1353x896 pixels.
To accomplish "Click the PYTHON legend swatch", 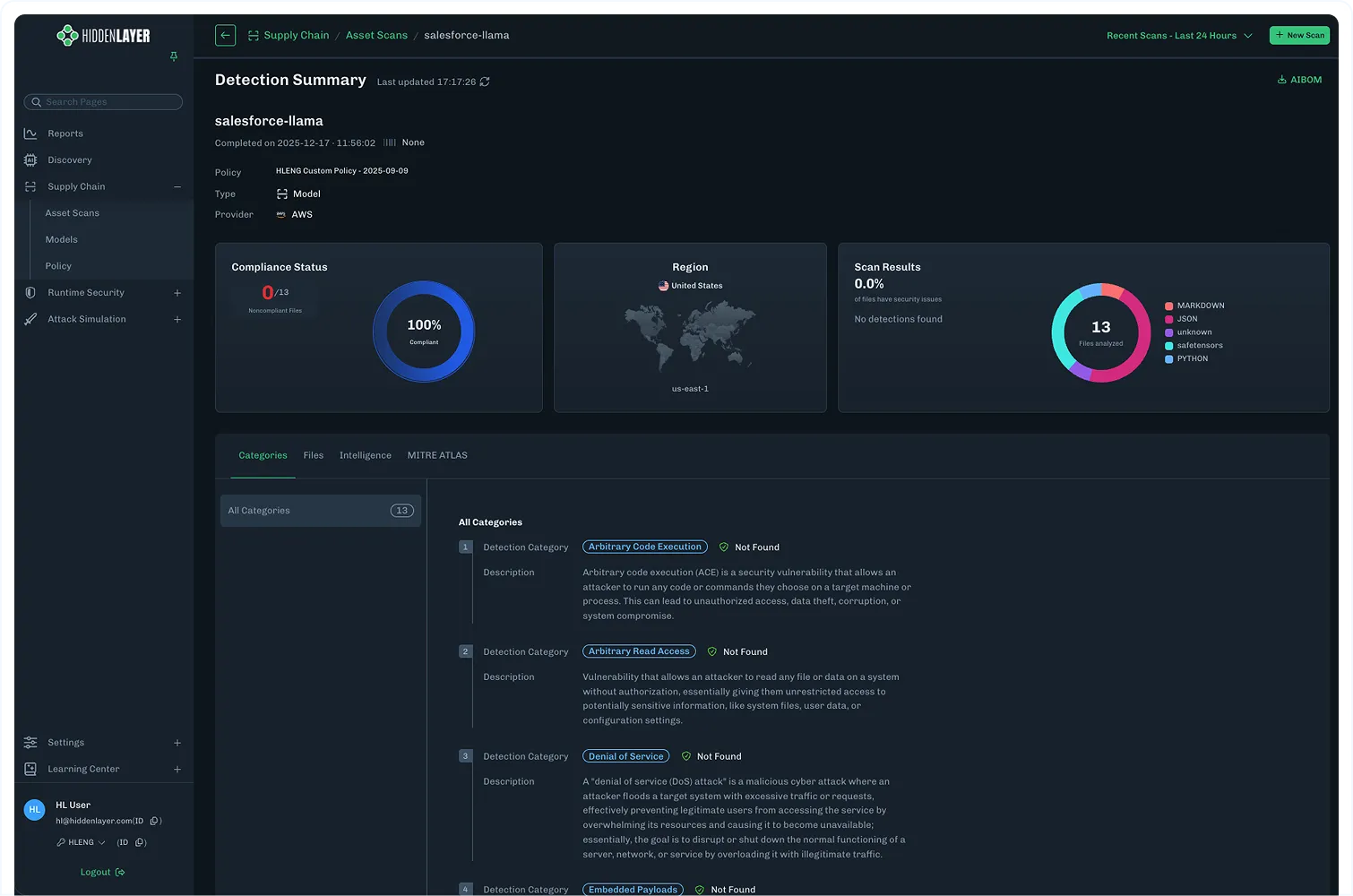I will [x=1168, y=359].
